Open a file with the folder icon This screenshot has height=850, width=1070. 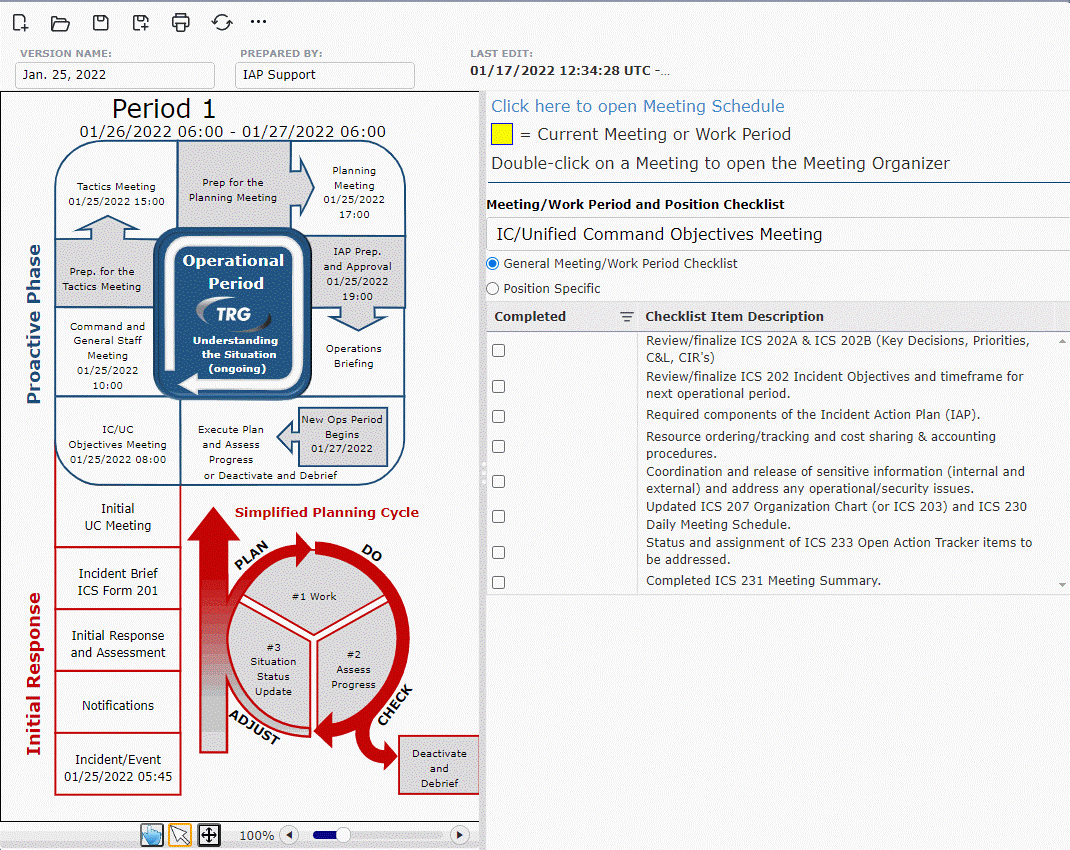click(x=60, y=22)
